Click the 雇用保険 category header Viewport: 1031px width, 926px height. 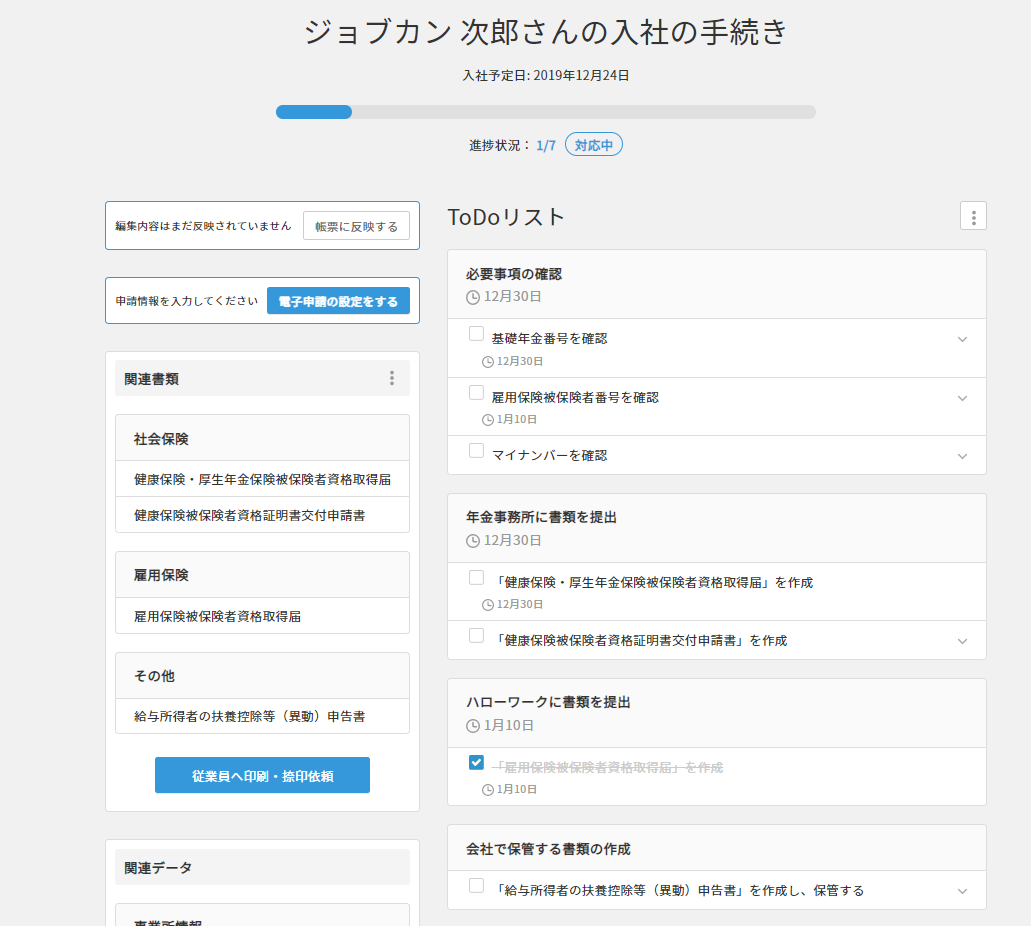pyautogui.click(x=262, y=575)
